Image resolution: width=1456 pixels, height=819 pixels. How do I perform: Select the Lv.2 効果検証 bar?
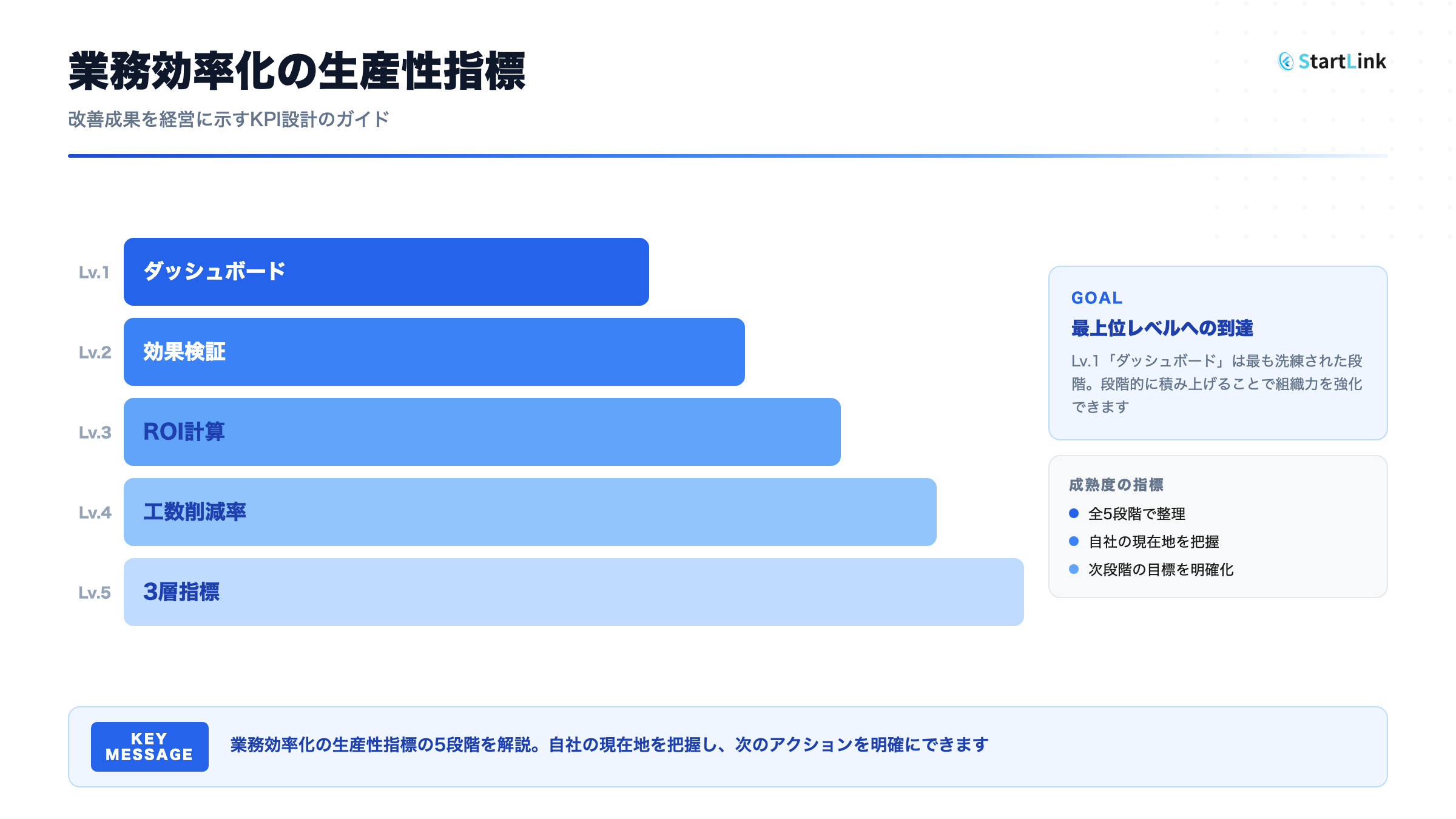pyautogui.click(x=434, y=352)
